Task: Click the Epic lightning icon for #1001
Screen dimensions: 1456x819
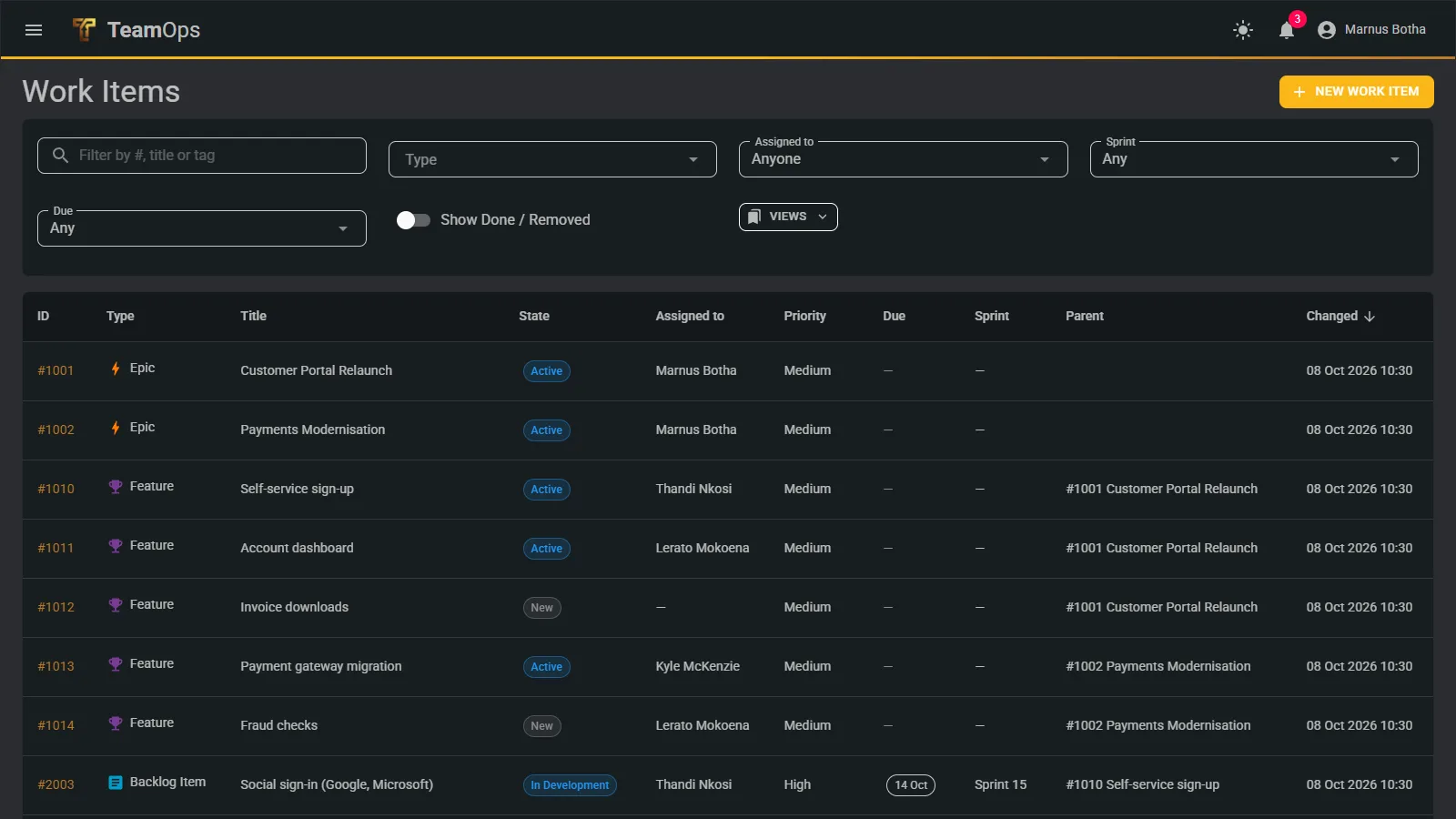Action: pos(116,369)
